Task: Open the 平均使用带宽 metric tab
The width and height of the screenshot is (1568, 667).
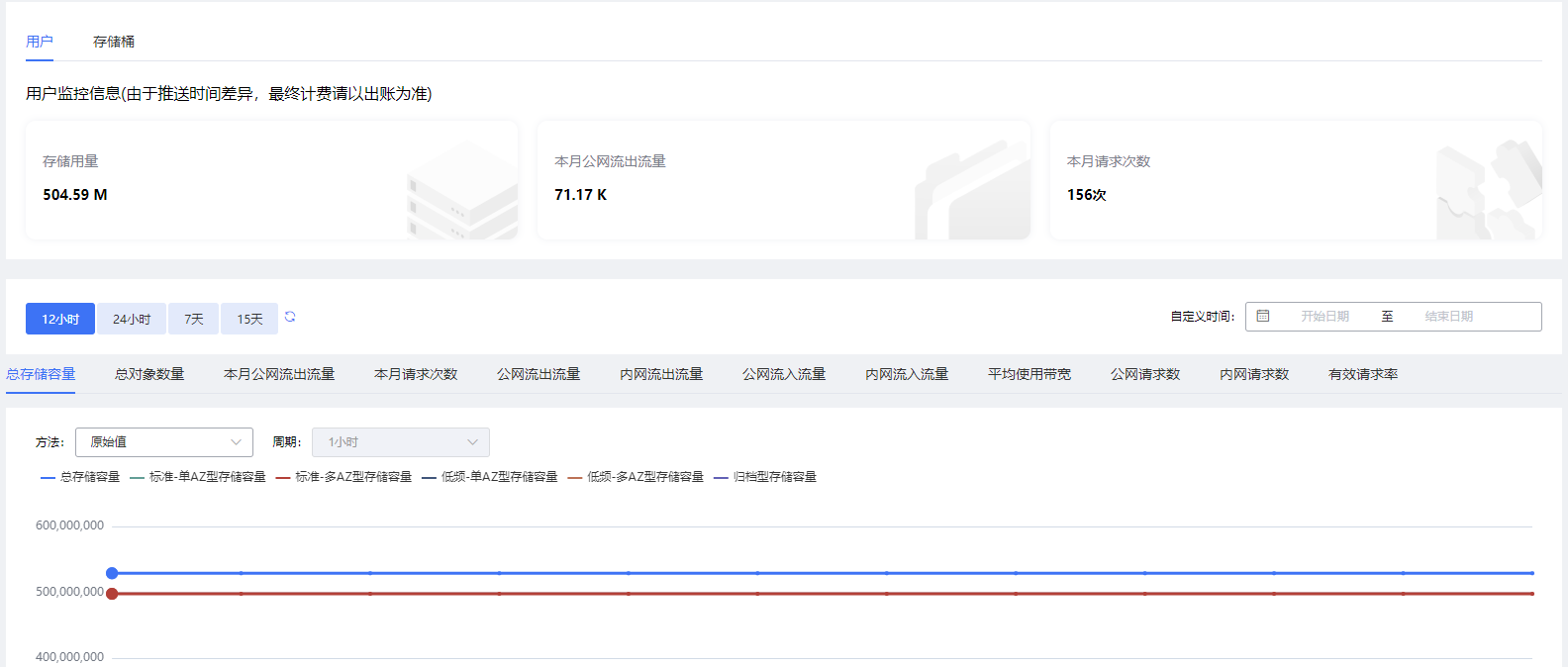Action: [x=1029, y=374]
